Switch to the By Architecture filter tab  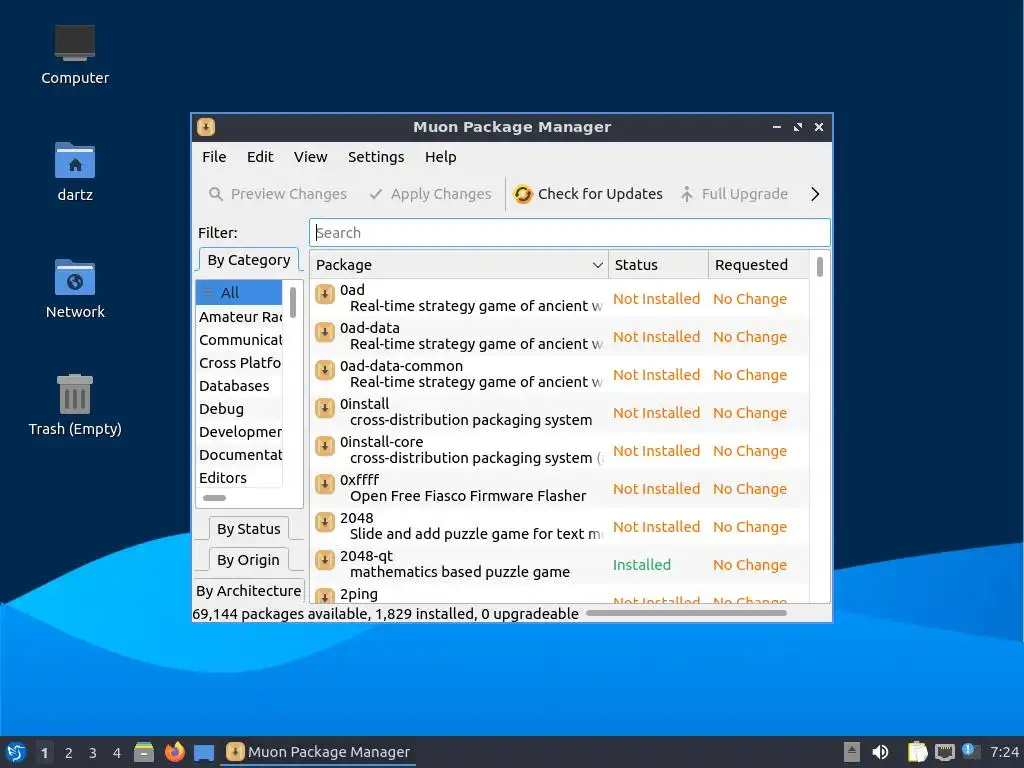coord(249,590)
